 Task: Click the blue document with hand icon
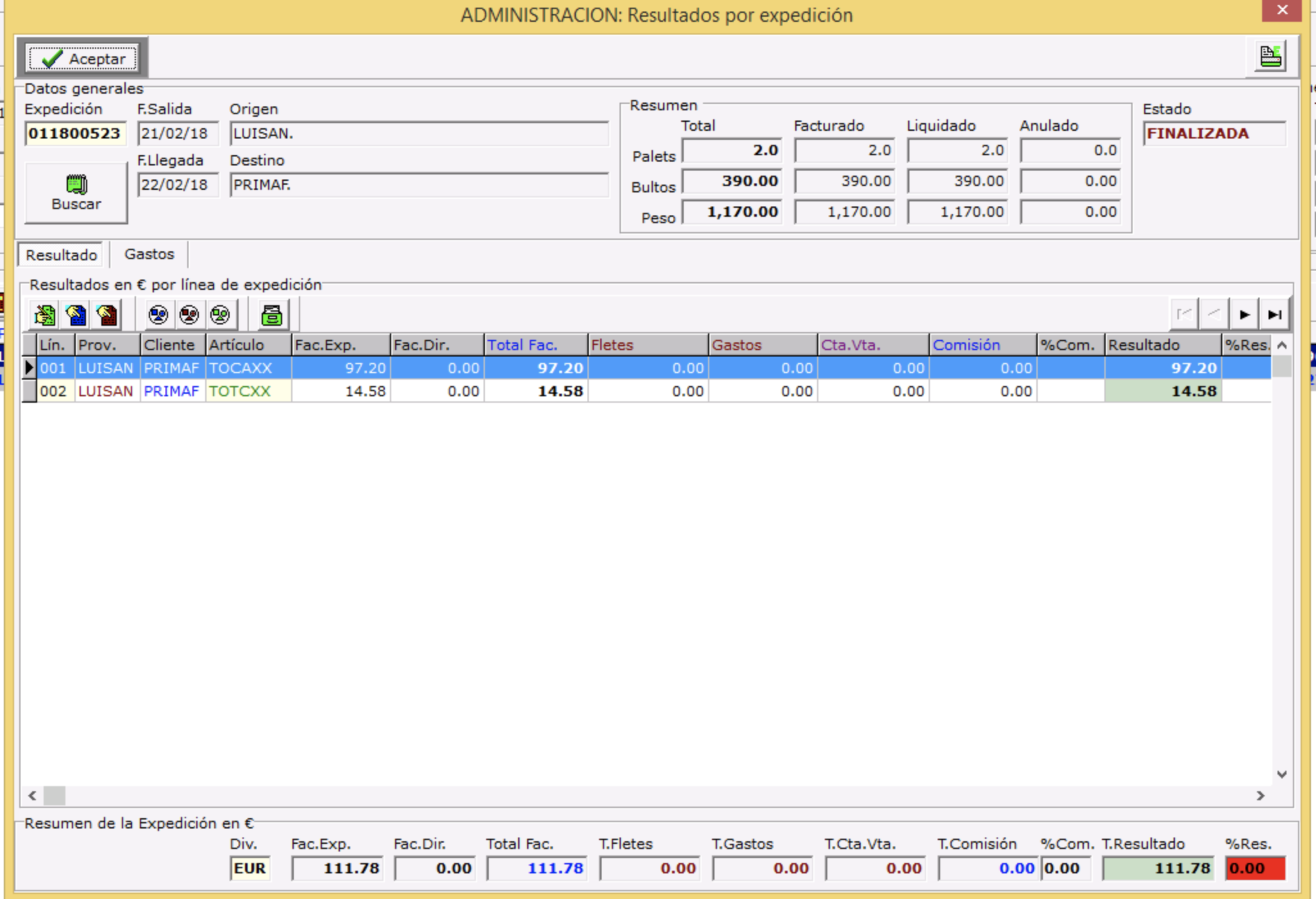[76, 315]
